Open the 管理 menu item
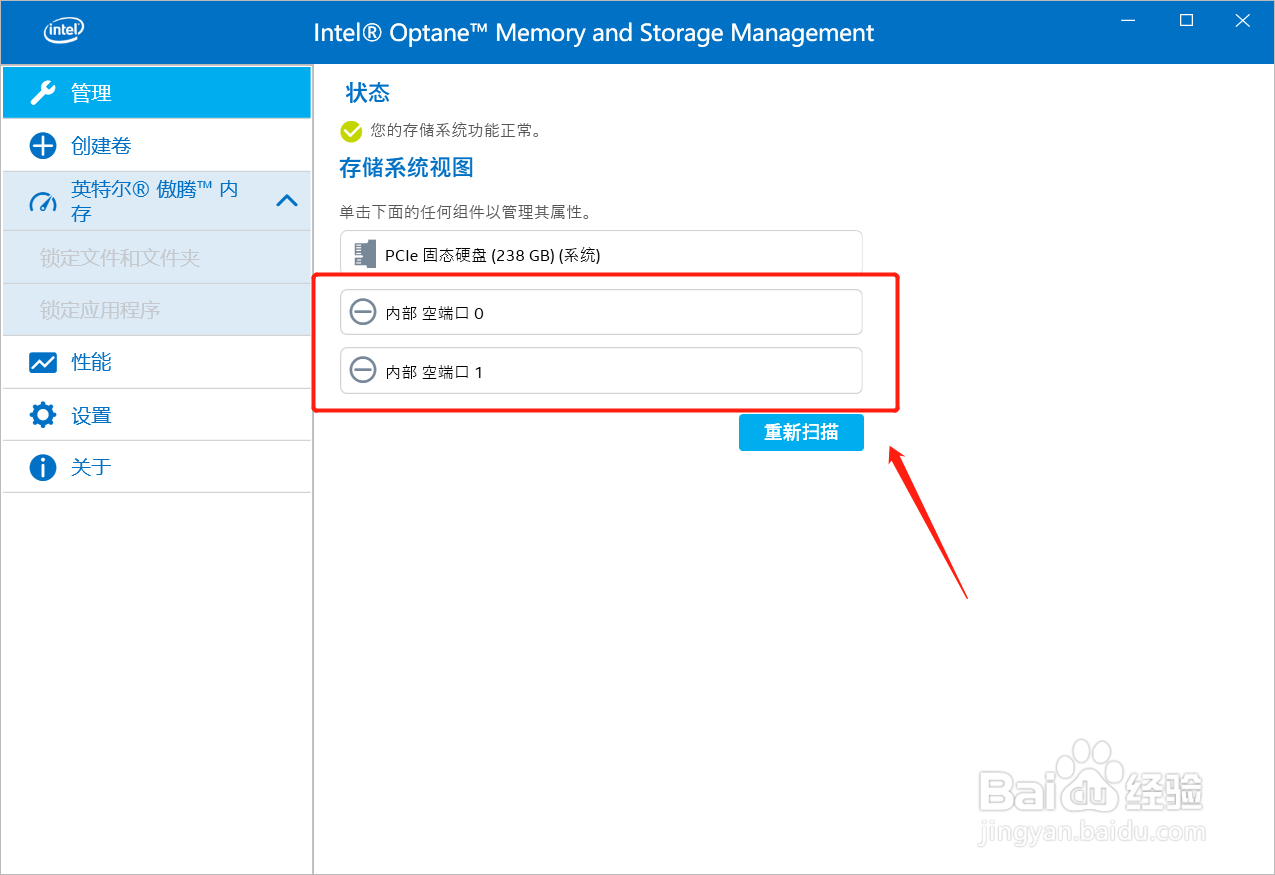The height and width of the screenshot is (875, 1275). tap(157, 92)
